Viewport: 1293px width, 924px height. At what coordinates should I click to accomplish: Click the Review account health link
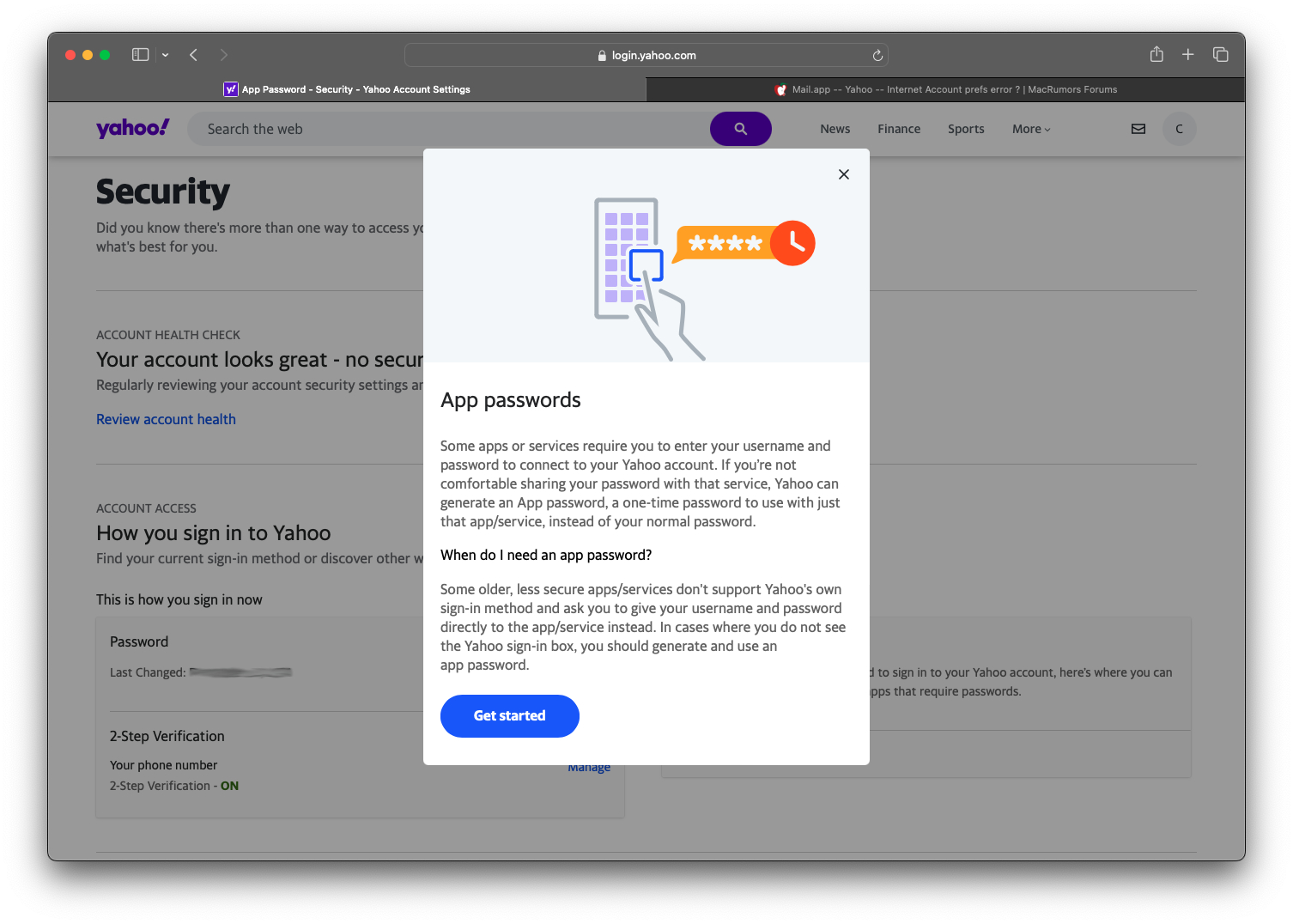166,419
